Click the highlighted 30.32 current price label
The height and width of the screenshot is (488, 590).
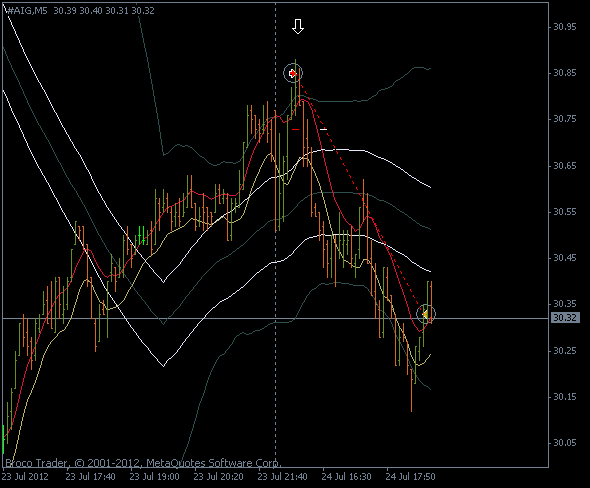[565, 318]
